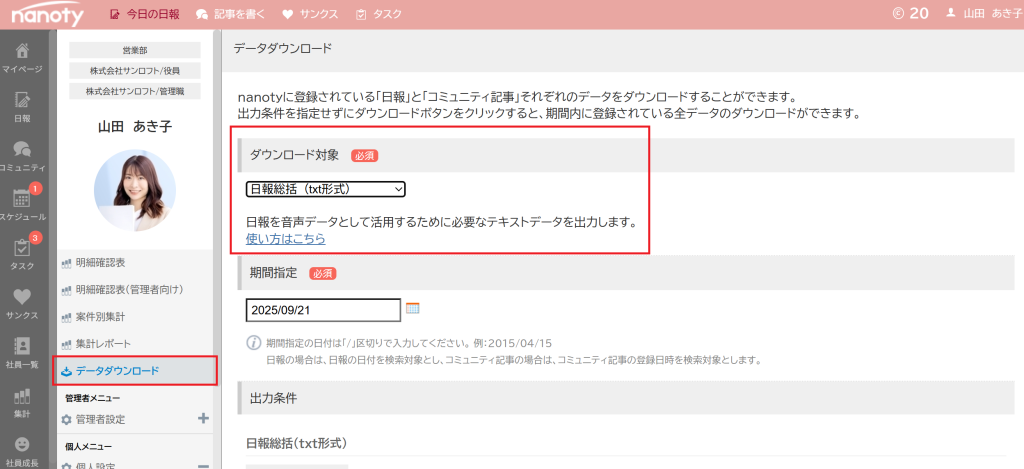
Task: Open the Aggregation (集計) chart icon
Action: click(22, 399)
